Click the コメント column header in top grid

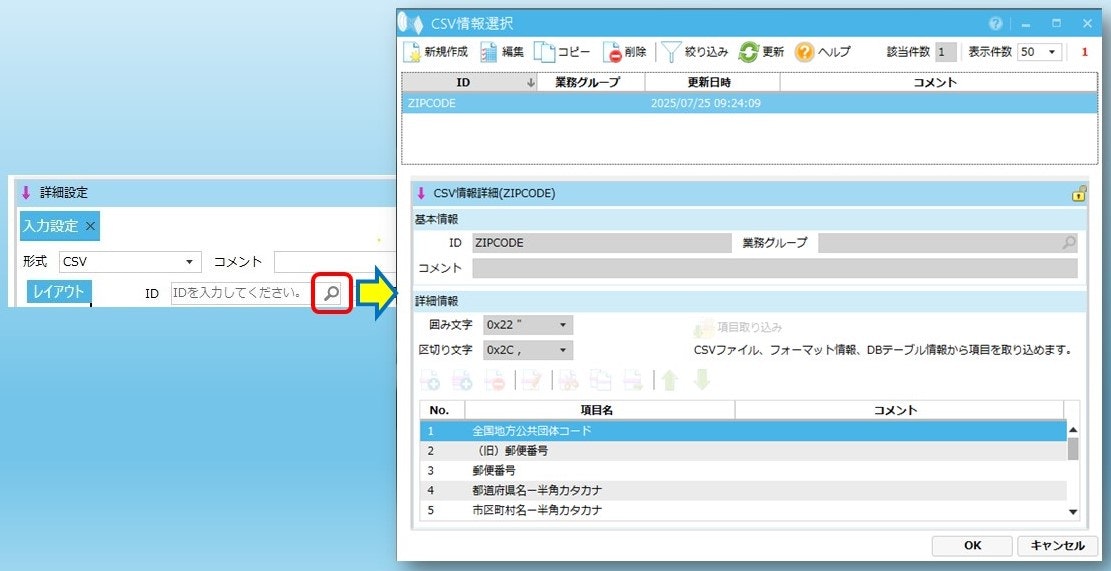[939, 82]
